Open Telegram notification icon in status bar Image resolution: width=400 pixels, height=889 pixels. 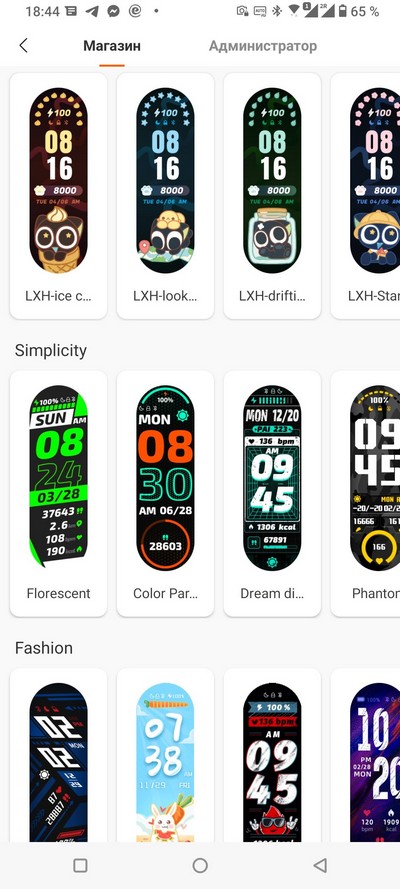(x=92, y=11)
